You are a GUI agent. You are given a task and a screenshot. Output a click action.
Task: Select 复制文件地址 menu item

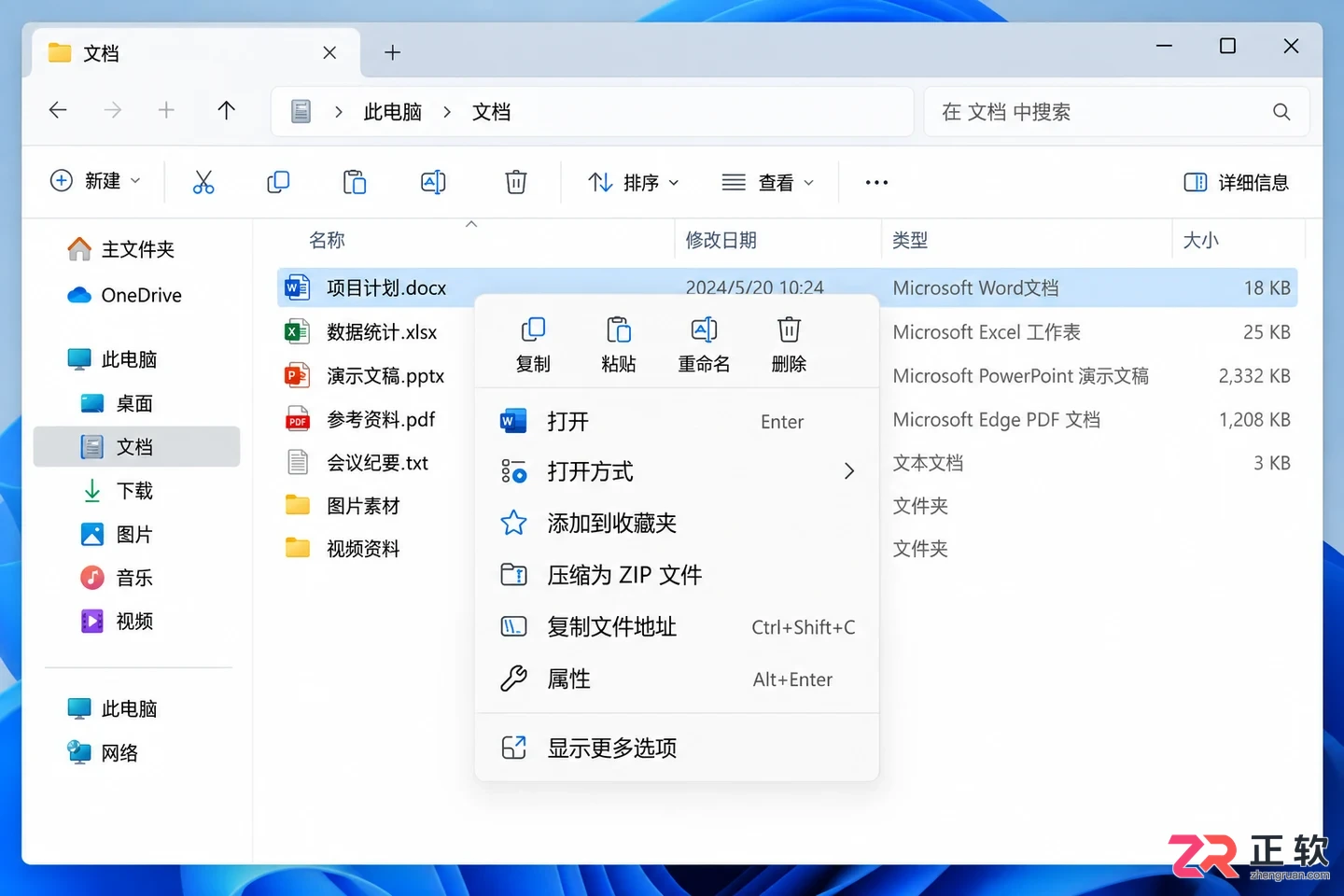tap(677, 627)
